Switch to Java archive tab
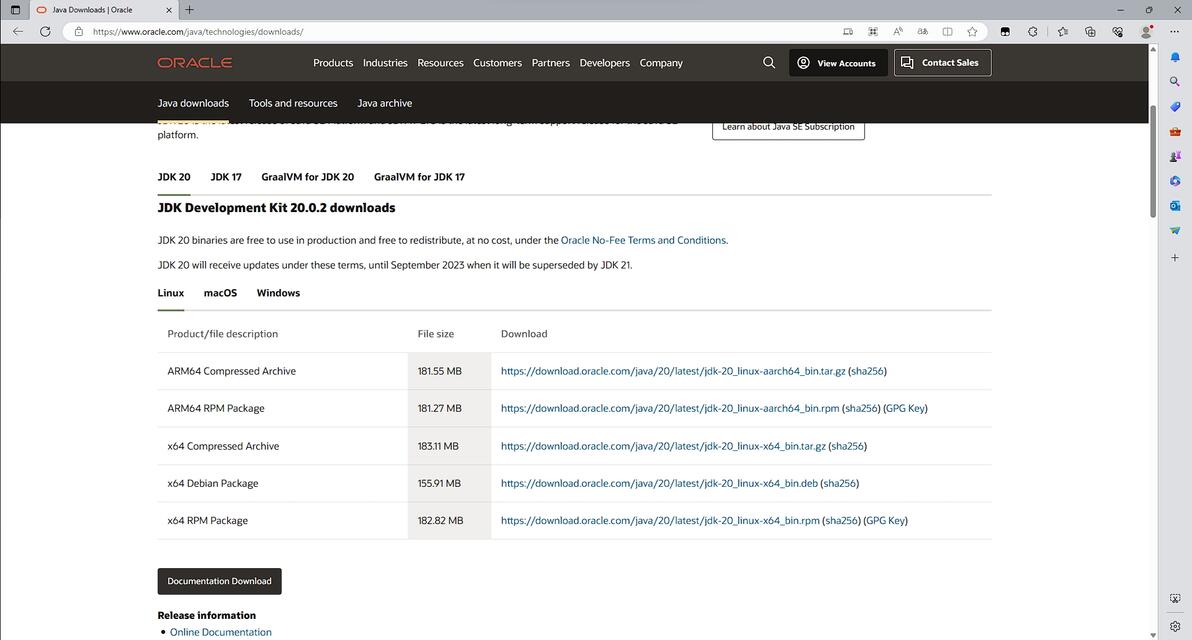 [385, 103]
